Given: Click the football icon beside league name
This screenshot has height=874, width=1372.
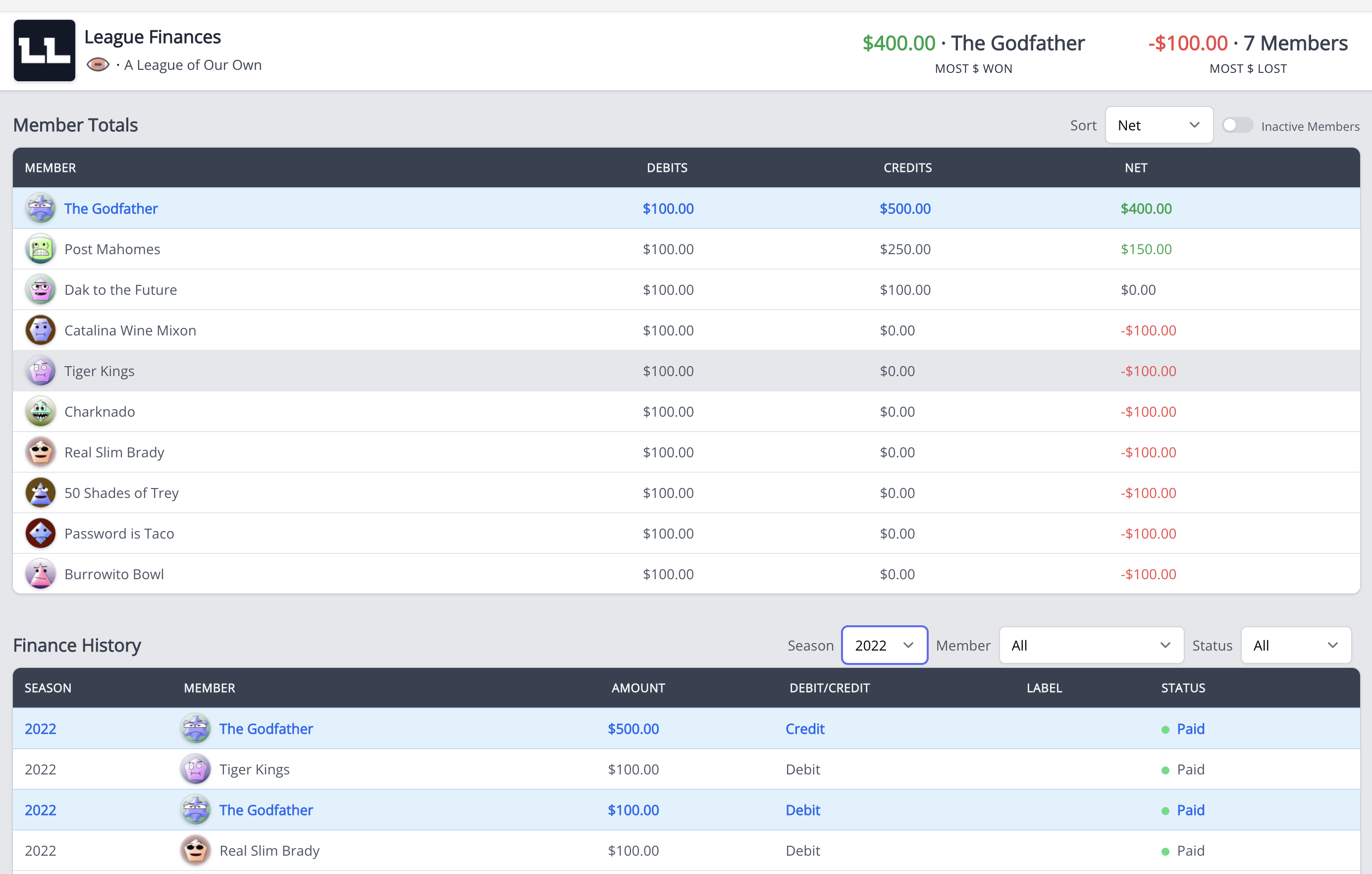Looking at the screenshot, I should [98, 65].
